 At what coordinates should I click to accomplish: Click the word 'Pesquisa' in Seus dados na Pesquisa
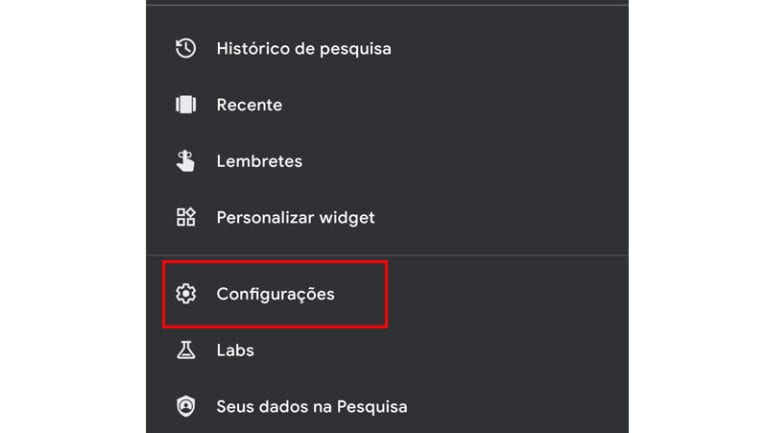(x=370, y=406)
